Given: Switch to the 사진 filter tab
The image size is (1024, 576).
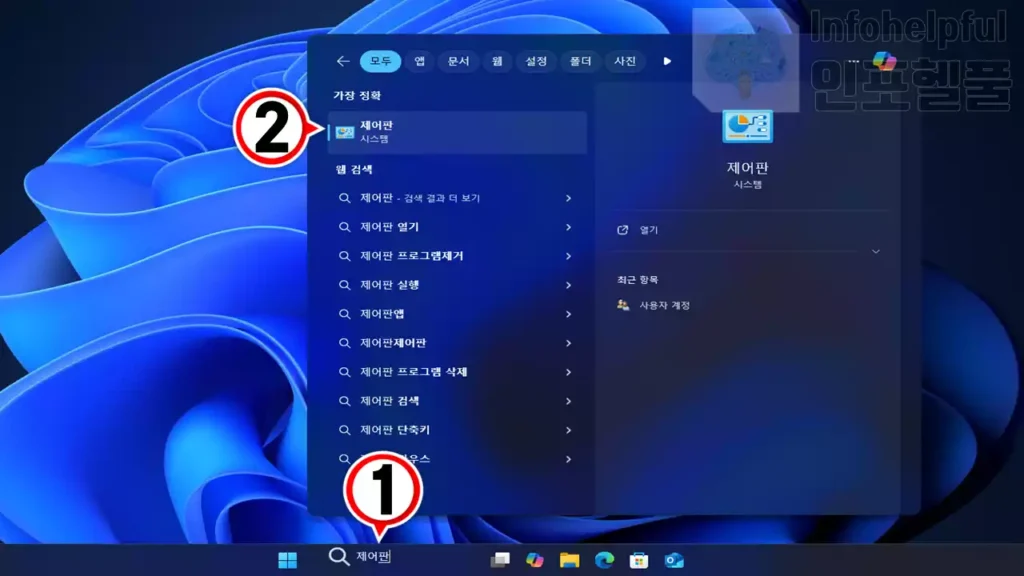Looking at the screenshot, I should pyautogui.click(x=625, y=61).
